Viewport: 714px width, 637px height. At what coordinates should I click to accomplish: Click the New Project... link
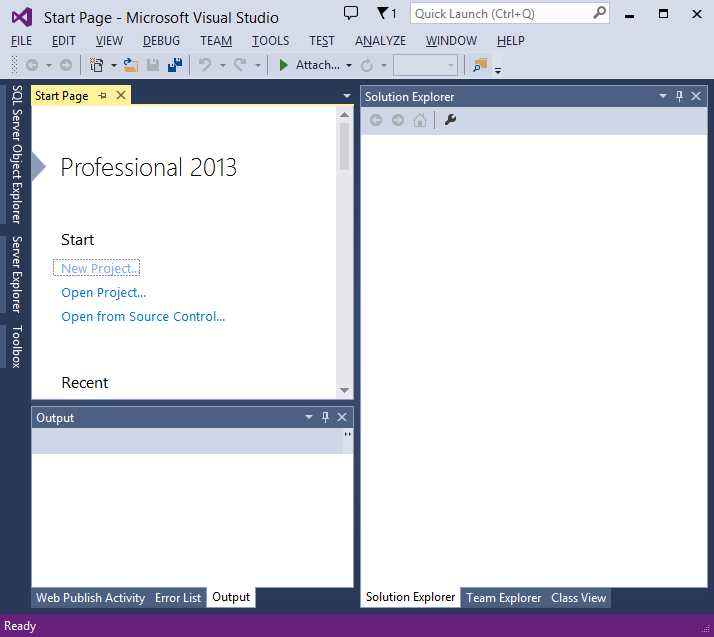[100, 268]
